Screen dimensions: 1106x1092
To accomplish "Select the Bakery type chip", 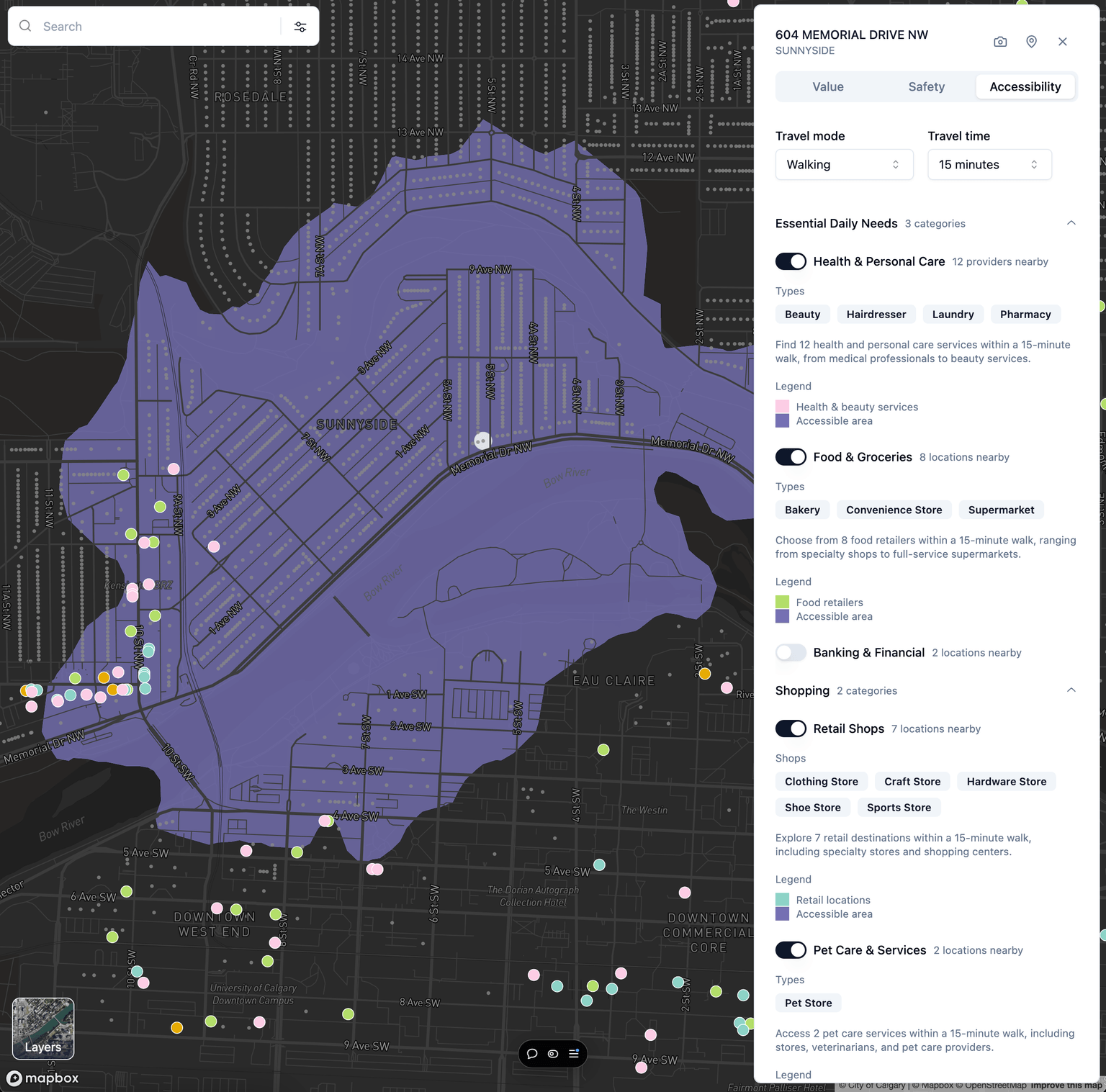I will pos(802,510).
